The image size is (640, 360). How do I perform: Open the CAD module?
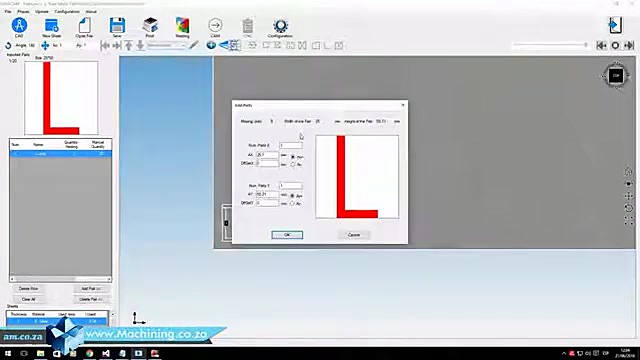pos(19,26)
